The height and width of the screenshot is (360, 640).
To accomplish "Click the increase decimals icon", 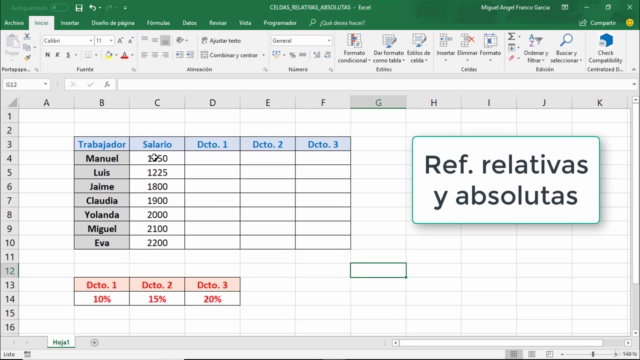I will pos(317,55).
